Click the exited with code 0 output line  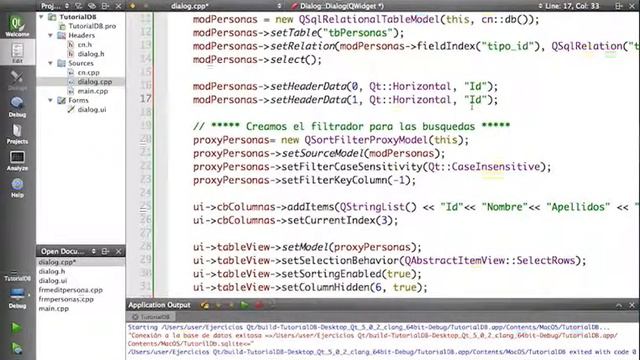tap(382, 352)
